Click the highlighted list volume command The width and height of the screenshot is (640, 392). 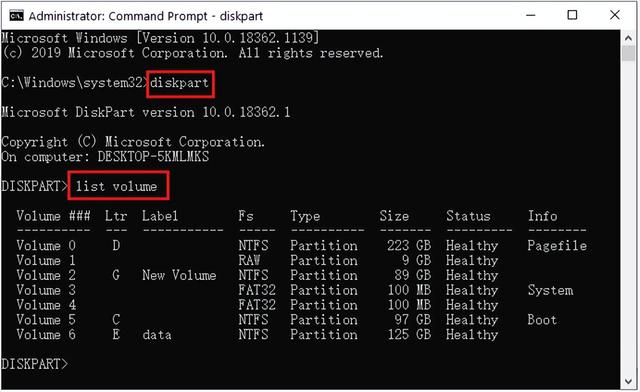click(x=116, y=187)
